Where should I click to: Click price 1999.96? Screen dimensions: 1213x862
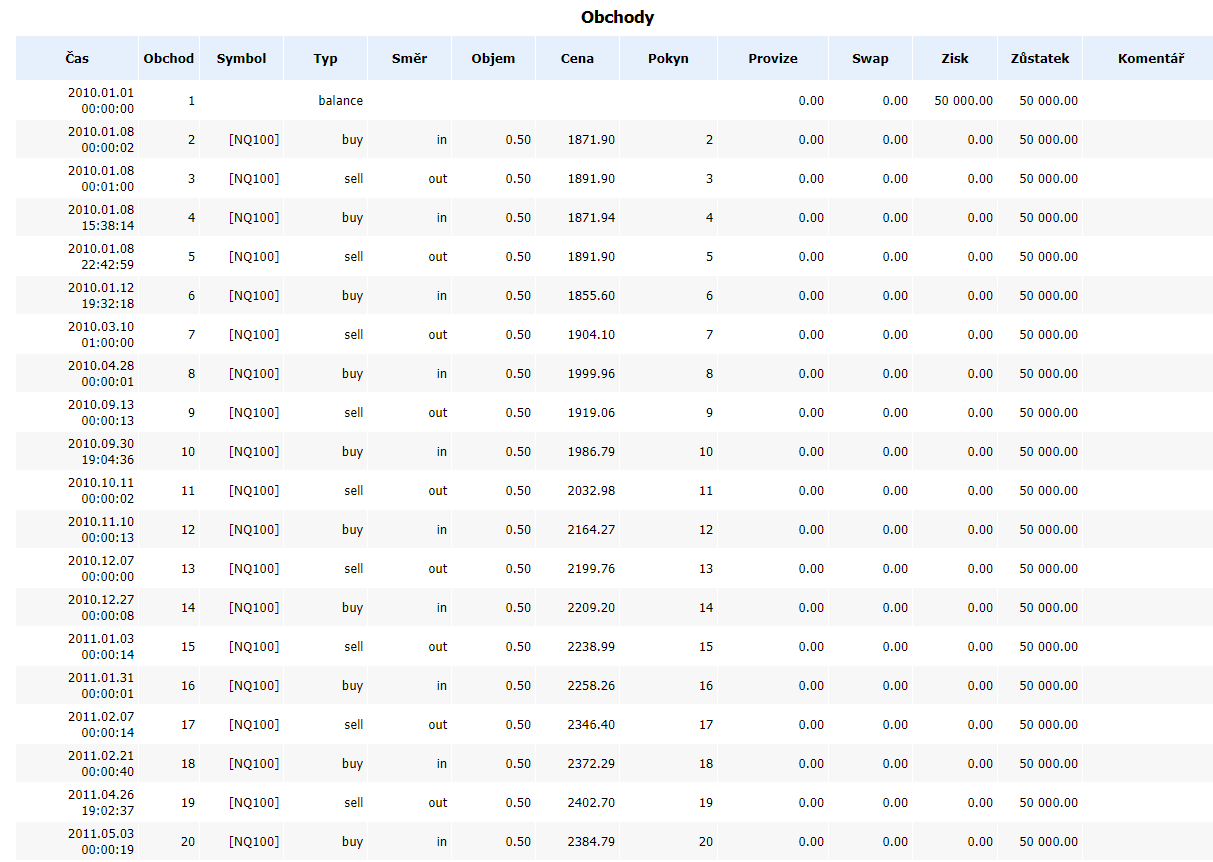(591, 374)
